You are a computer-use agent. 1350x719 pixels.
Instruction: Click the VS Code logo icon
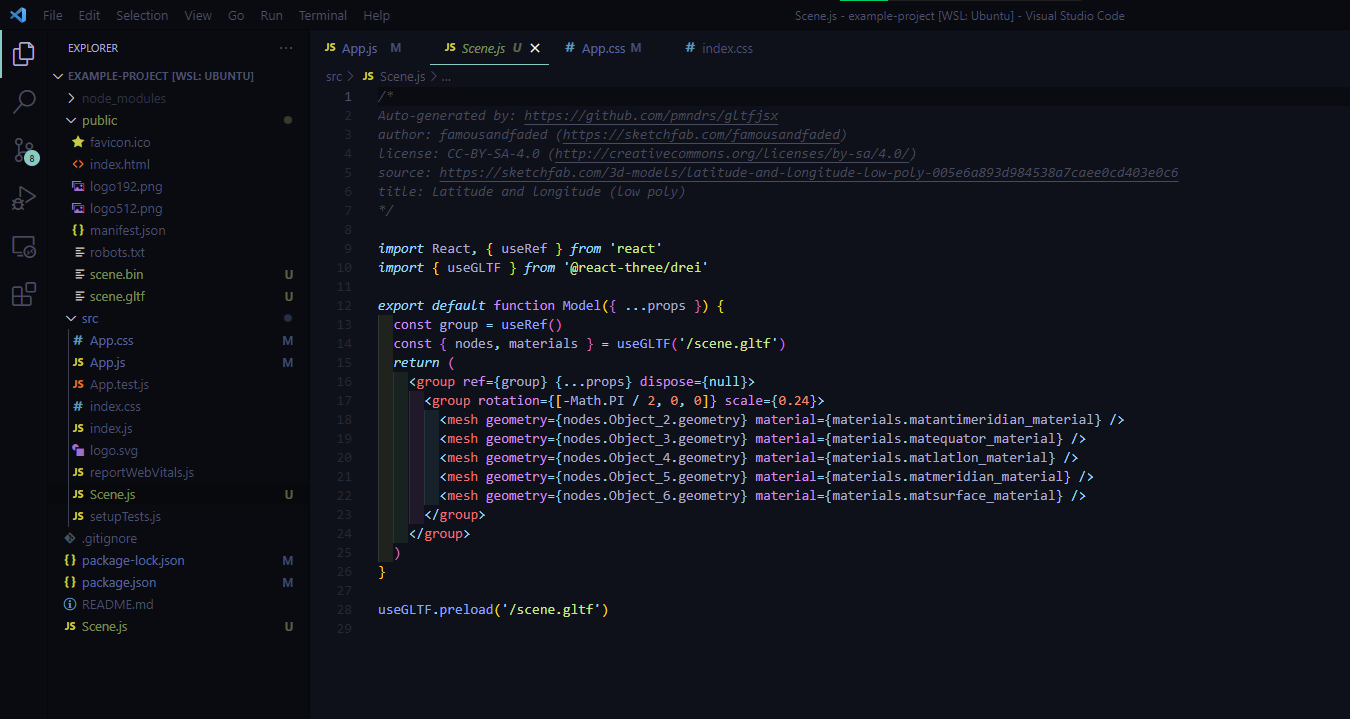[18, 15]
